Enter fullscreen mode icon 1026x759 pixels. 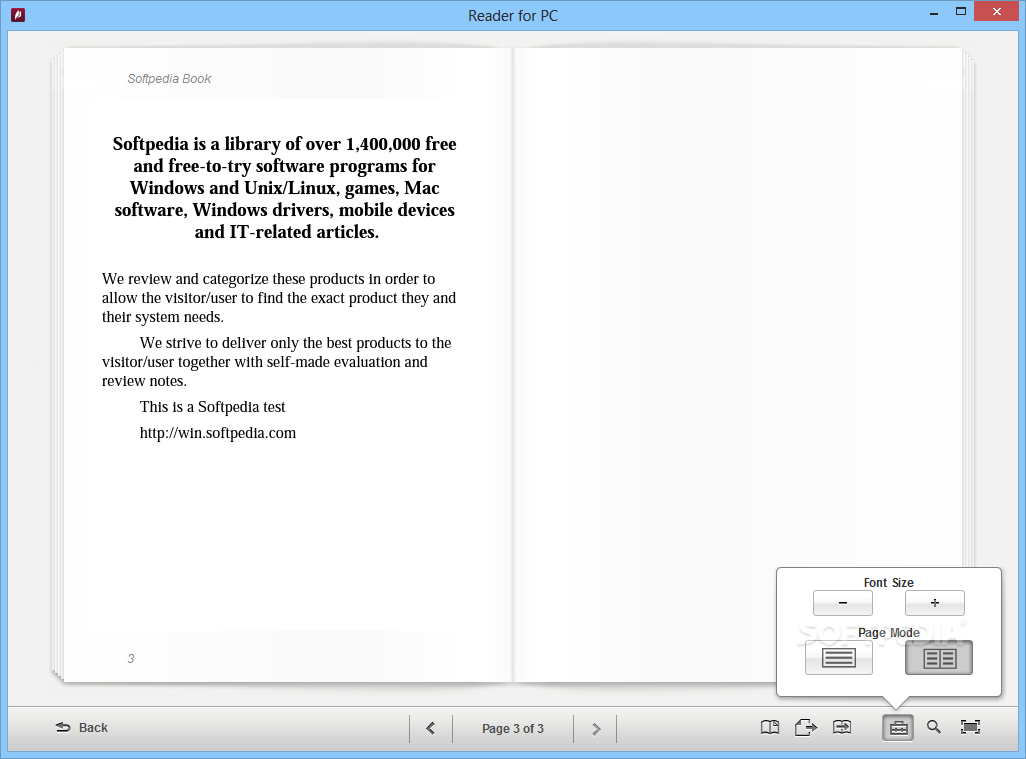click(x=970, y=727)
